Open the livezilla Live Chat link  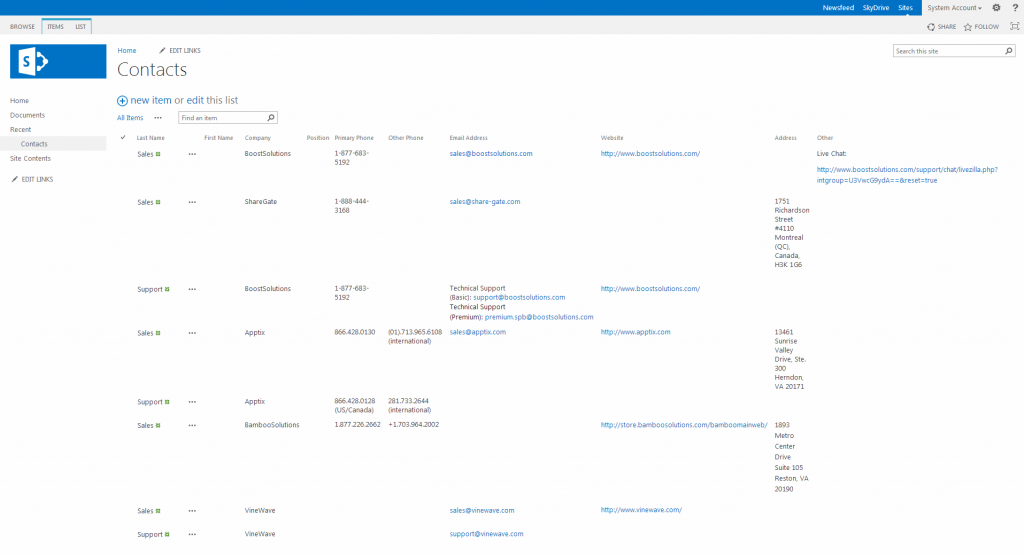(x=907, y=174)
